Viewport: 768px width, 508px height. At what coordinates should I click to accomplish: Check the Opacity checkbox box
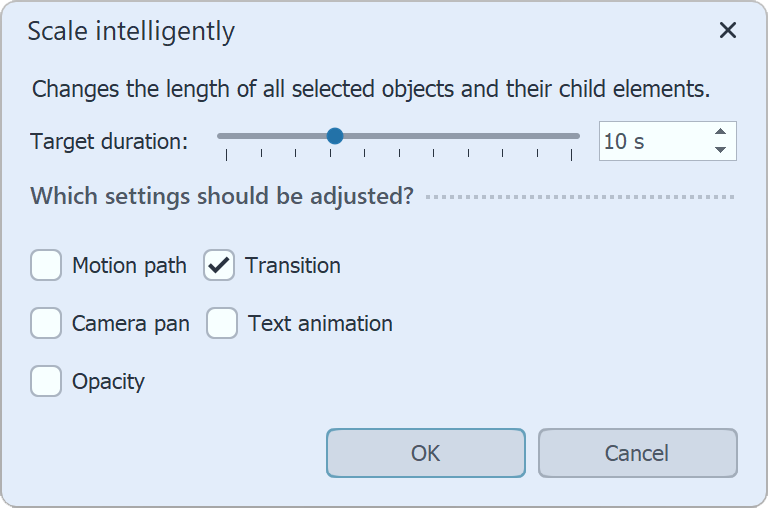coord(46,381)
